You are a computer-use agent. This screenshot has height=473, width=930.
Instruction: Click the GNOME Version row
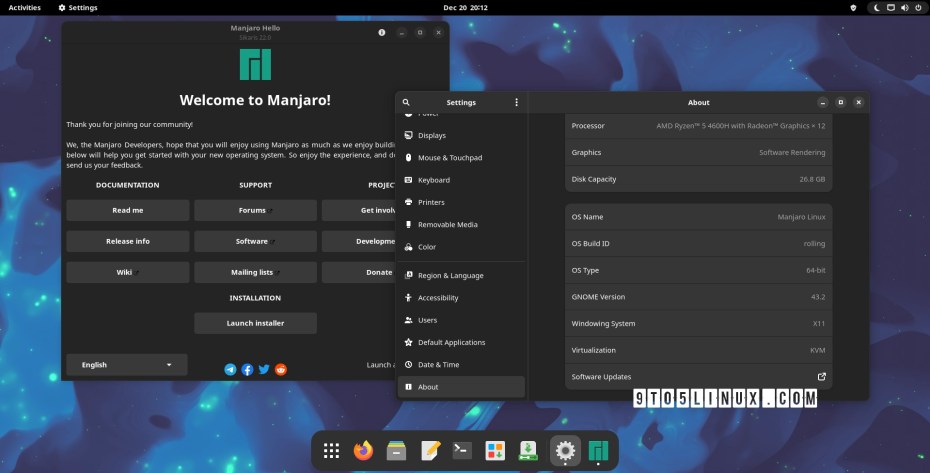point(698,297)
